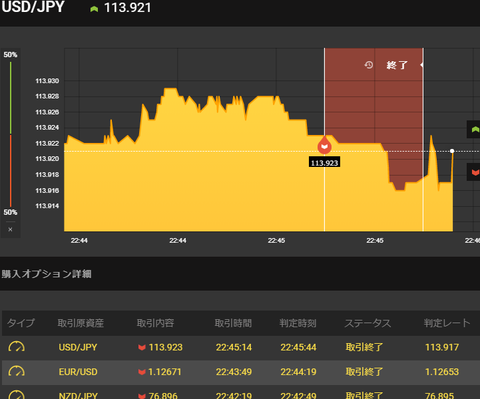Click the red down arrow beside 113.923 in table
480x399 pixels.
click(x=142, y=347)
